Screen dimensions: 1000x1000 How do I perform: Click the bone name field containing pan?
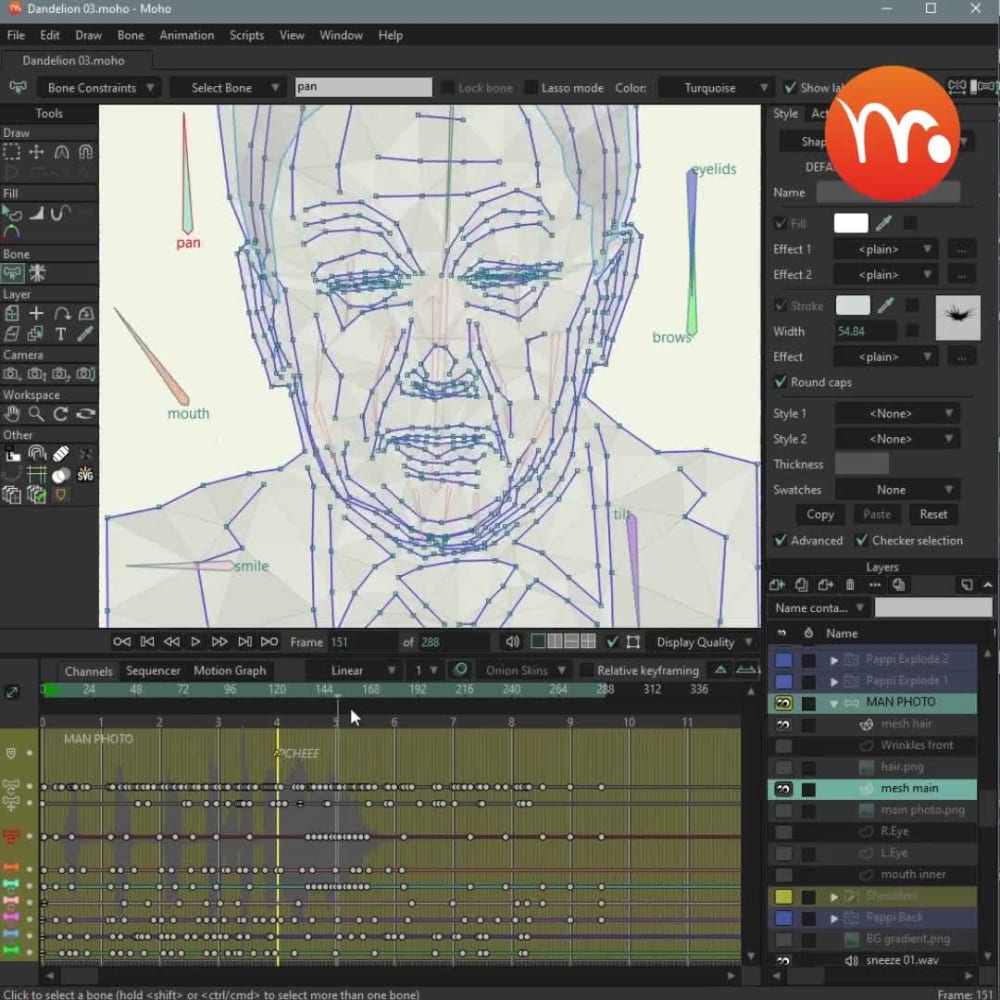click(x=364, y=87)
